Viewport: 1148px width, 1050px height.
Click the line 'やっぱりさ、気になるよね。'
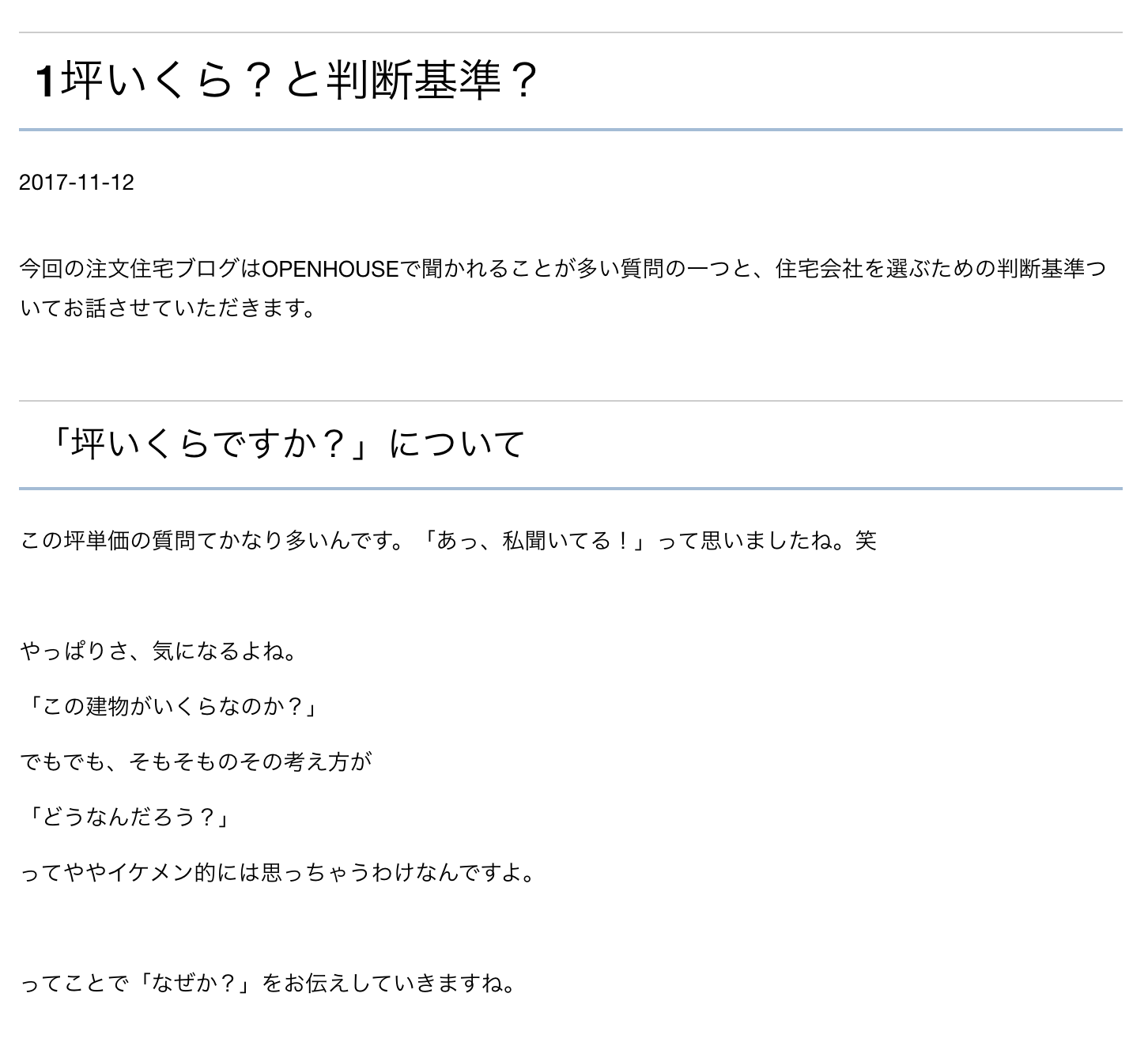coord(159,652)
